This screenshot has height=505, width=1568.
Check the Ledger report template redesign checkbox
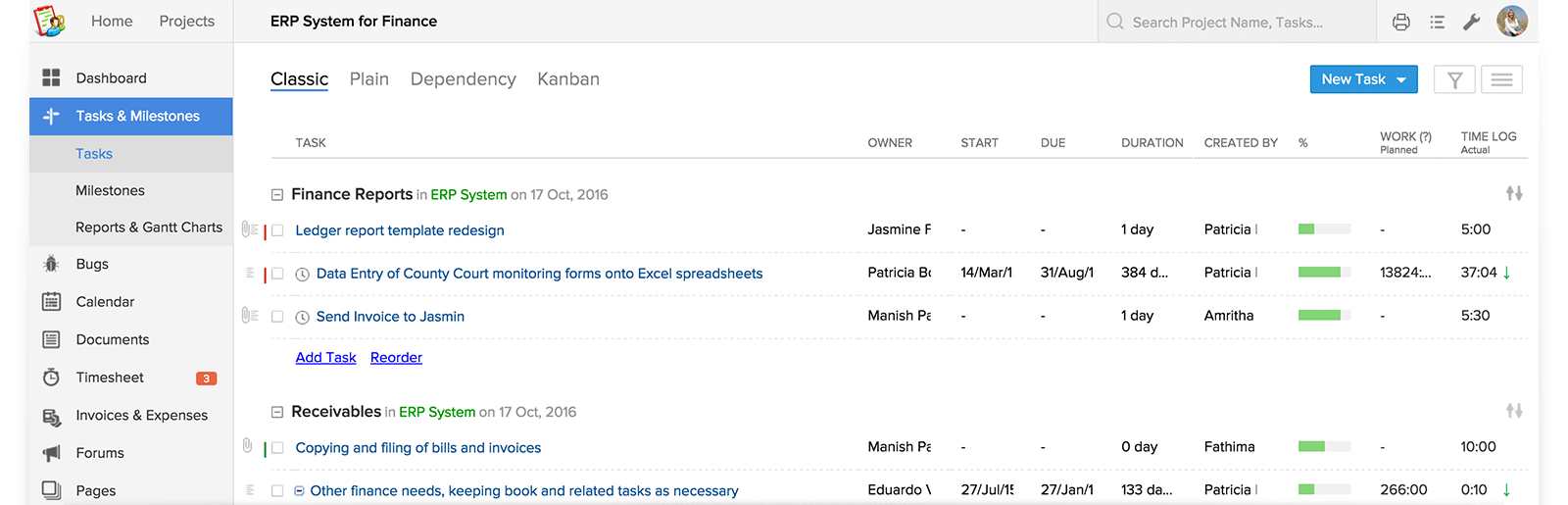277,230
